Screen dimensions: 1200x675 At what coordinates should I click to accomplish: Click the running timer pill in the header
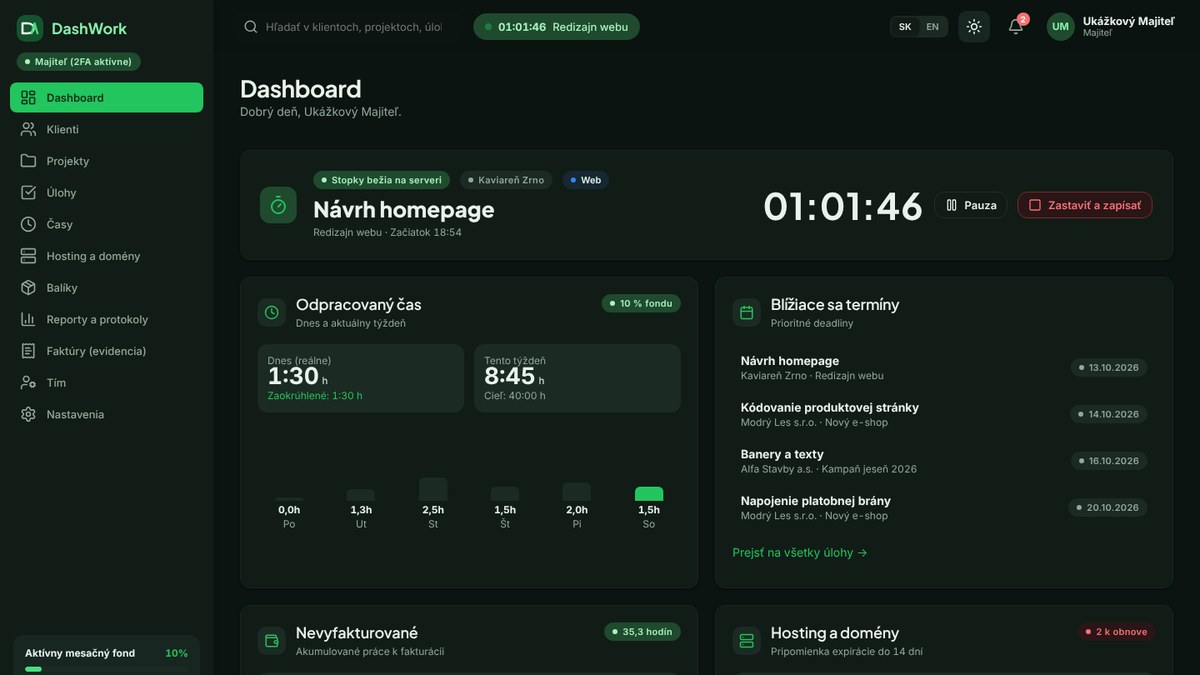(556, 27)
